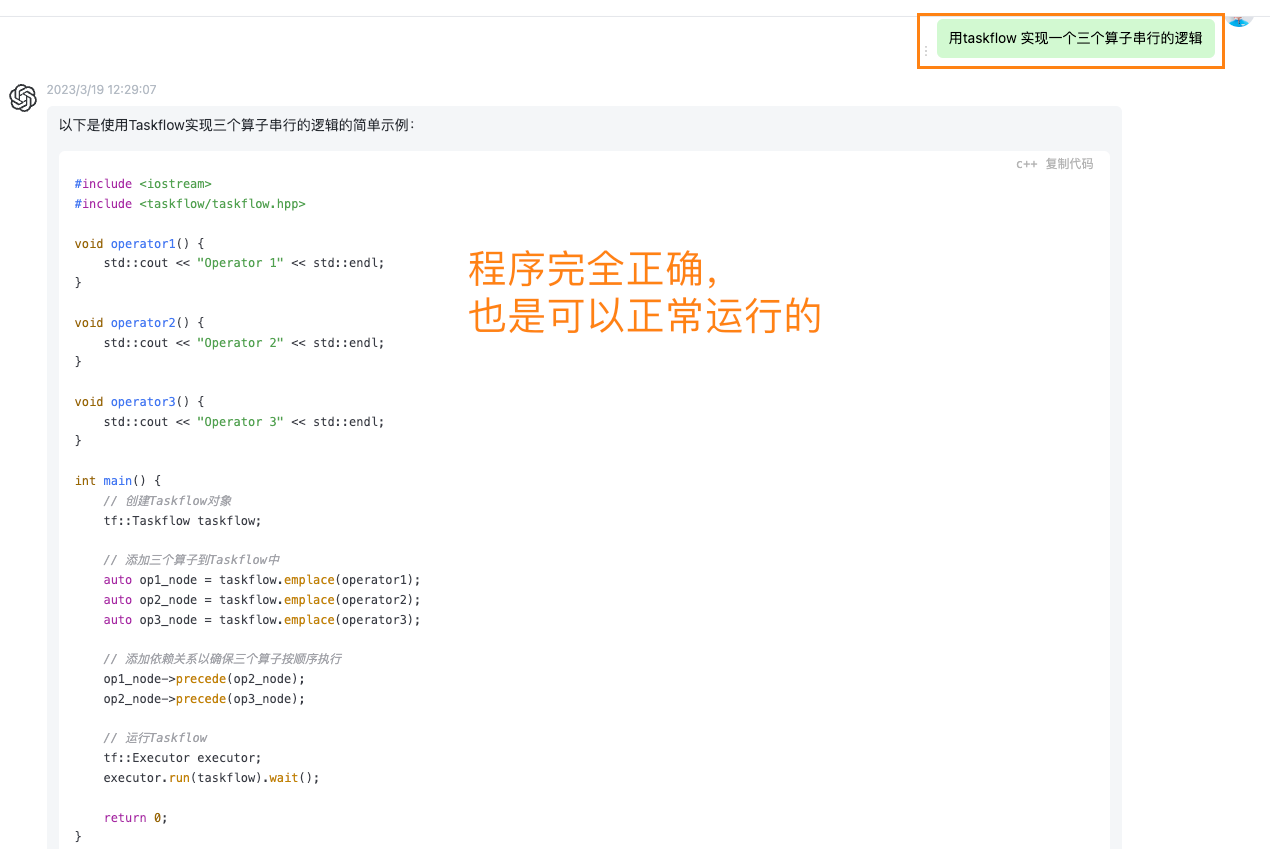Click the line op1_node->precede(op2_node);
Image resolution: width=1270 pixels, height=849 pixels.
204,679
